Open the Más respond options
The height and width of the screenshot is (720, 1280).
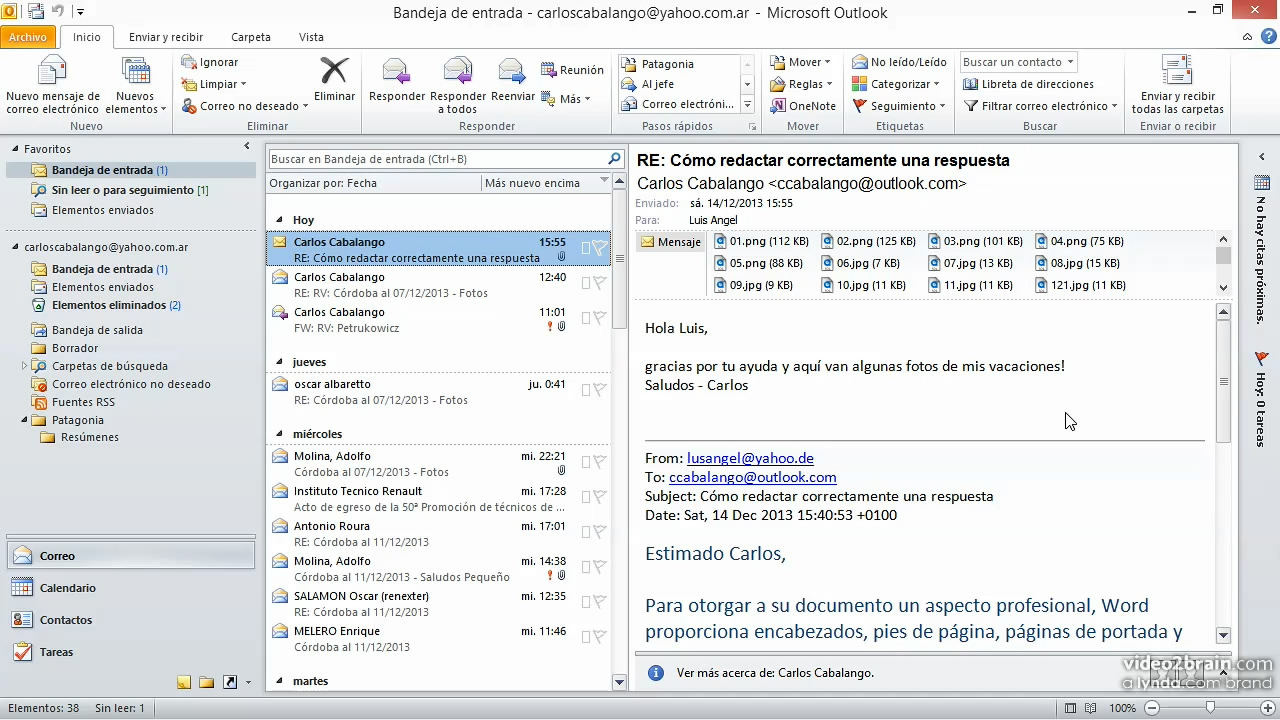pos(566,99)
